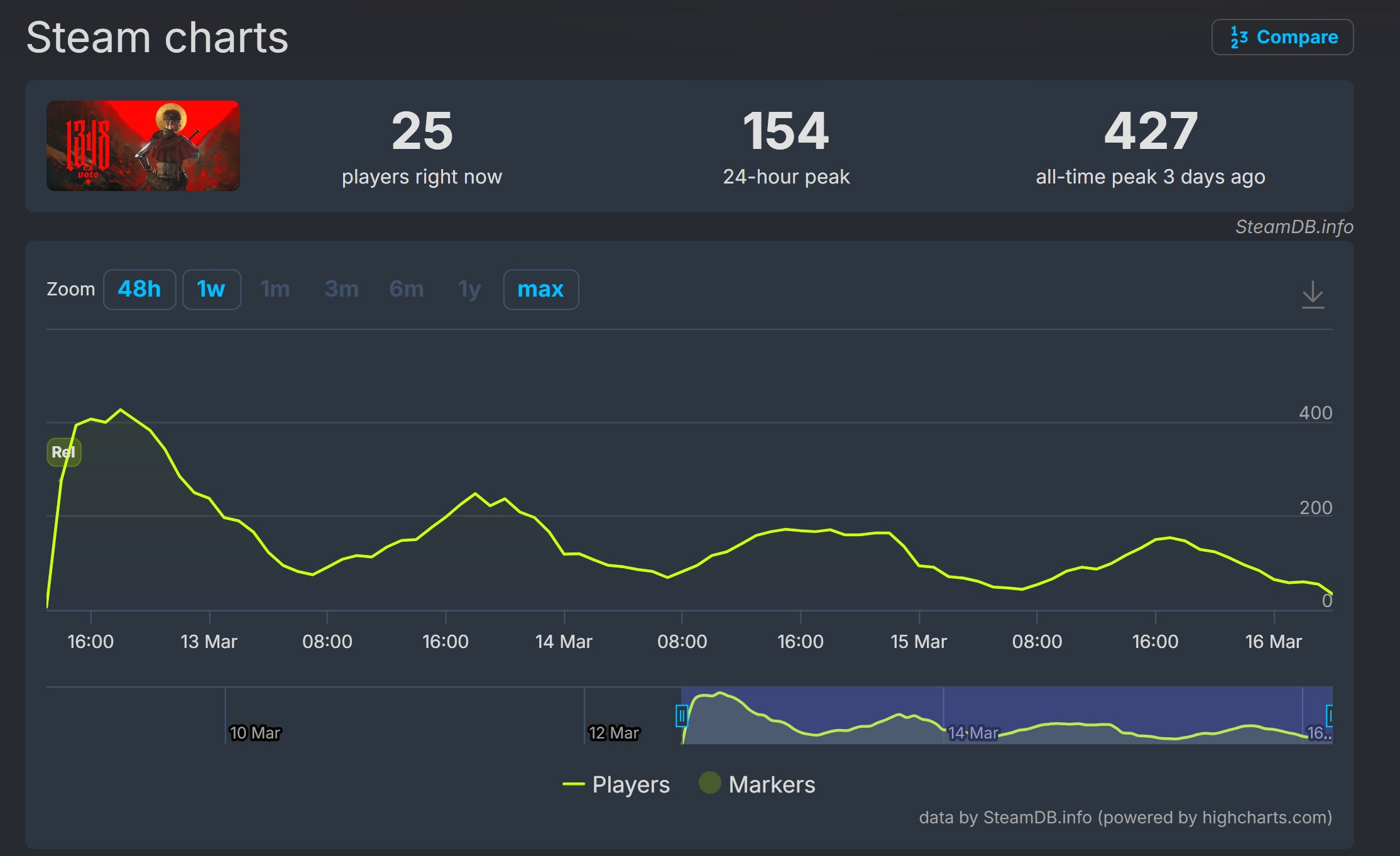1400x856 pixels.
Task: Grab the right navigator range handle
Action: (x=1330, y=716)
